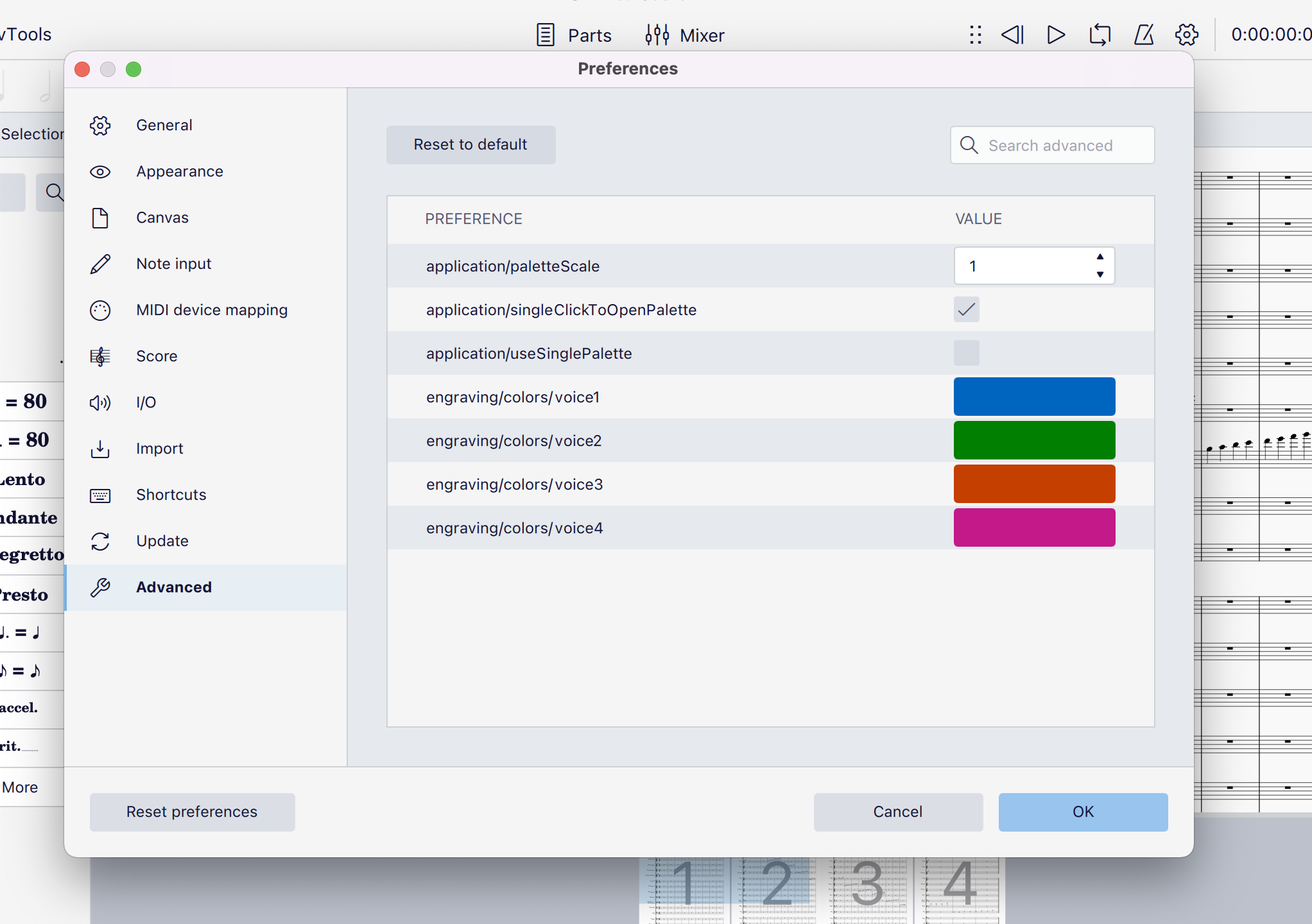
Task: Open the Mixer panel
Action: [x=684, y=35]
